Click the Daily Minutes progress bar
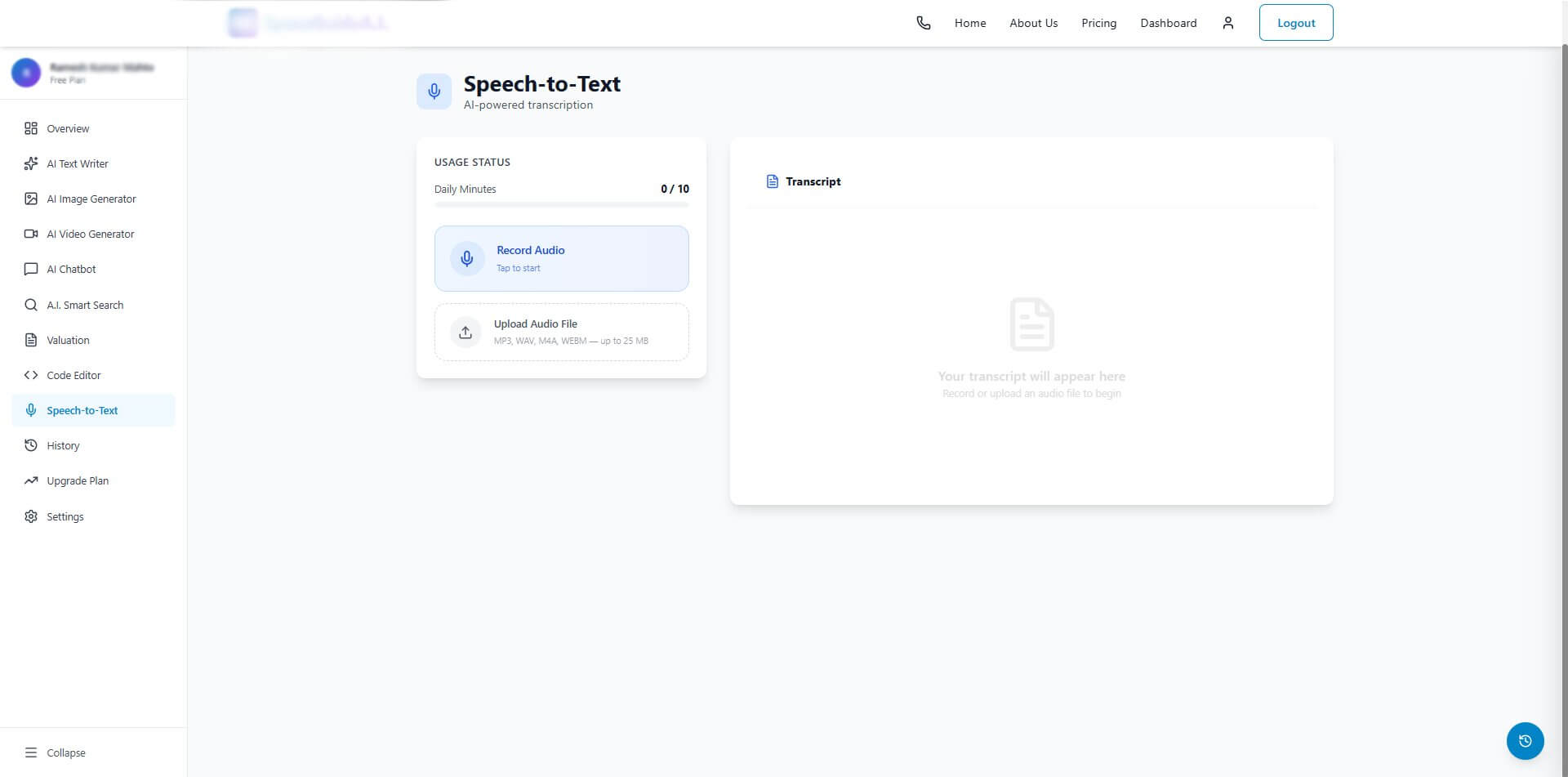The image size is (1568, 777). tap(562, 204)
